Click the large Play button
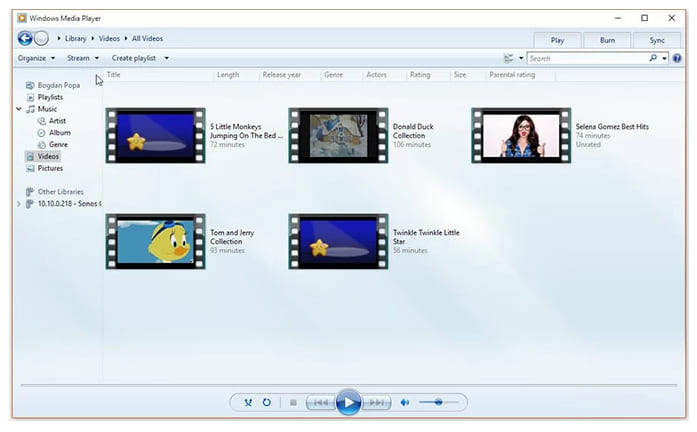Screen dimensions: 697x432 (348, 403)
